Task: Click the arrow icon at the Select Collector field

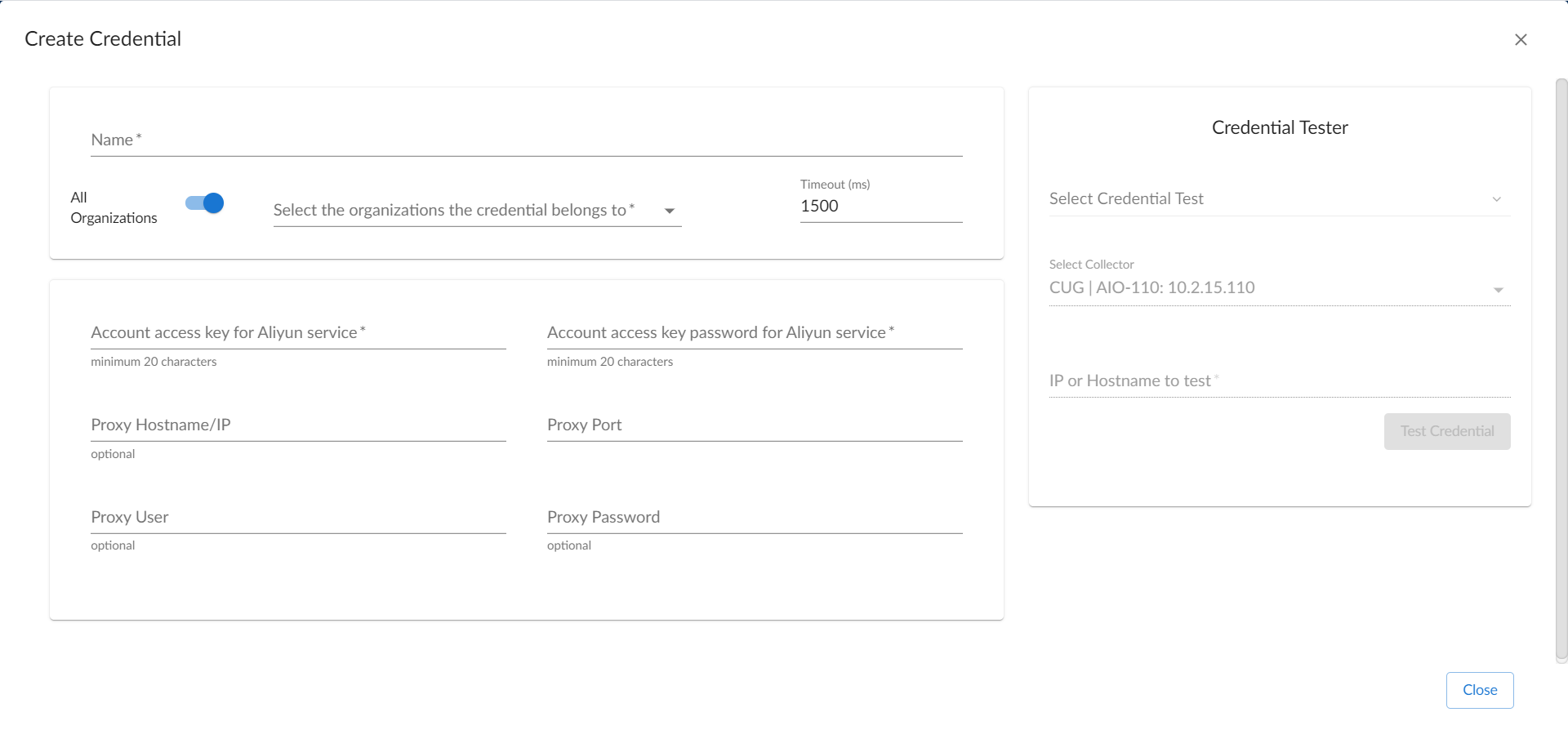Action: pyautogui.click(x=1499, y=290)
